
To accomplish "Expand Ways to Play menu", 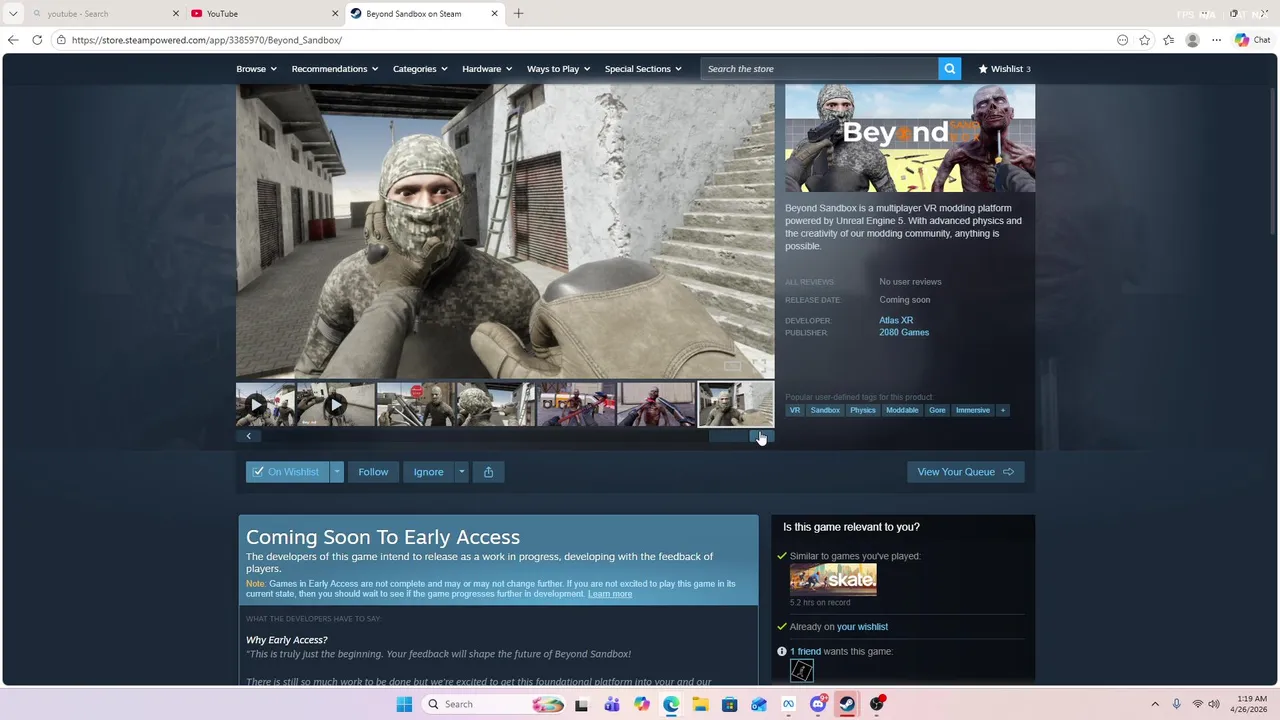I will (x=558, y=69).
